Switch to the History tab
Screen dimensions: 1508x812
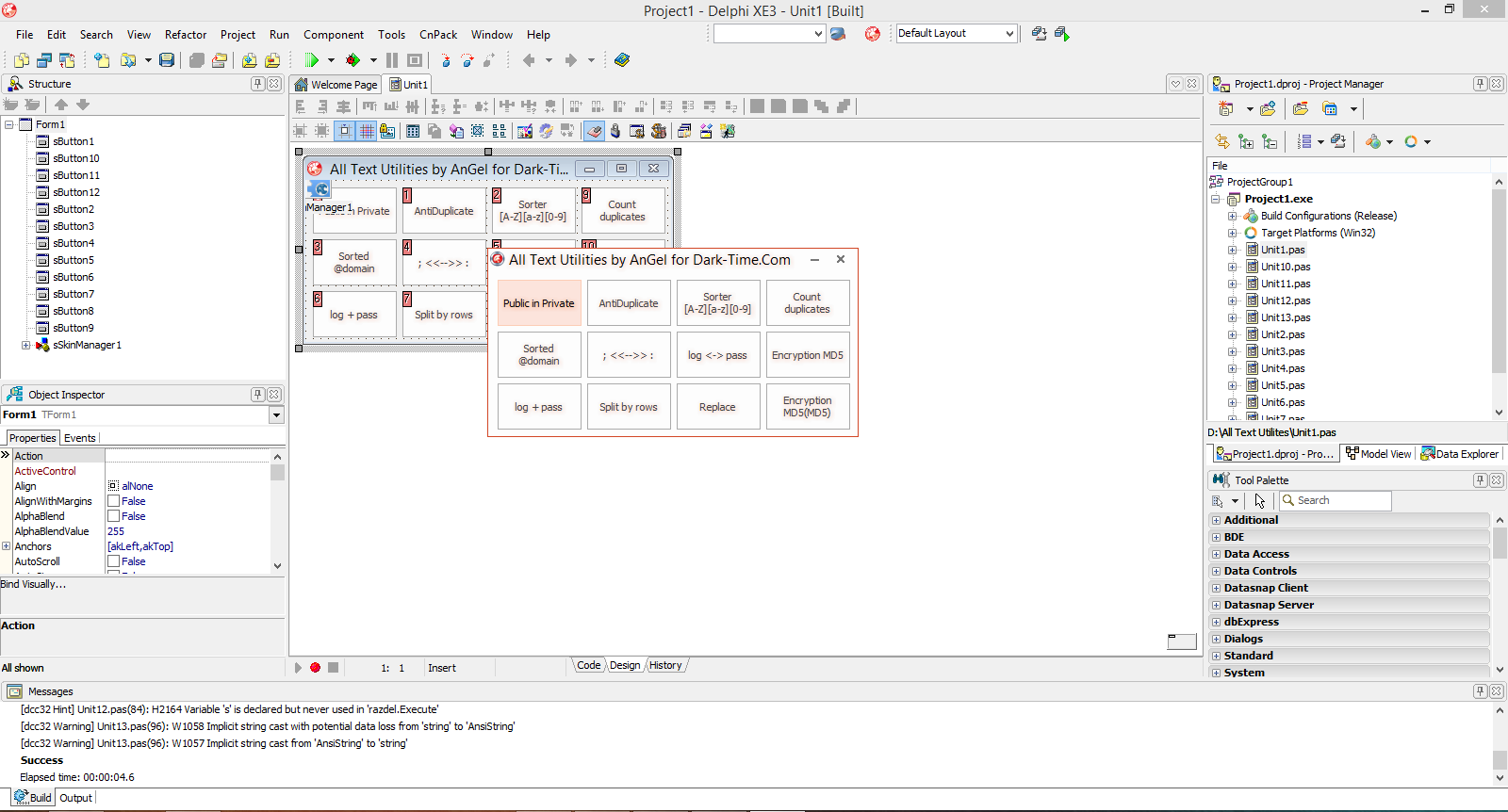(665, 665)
